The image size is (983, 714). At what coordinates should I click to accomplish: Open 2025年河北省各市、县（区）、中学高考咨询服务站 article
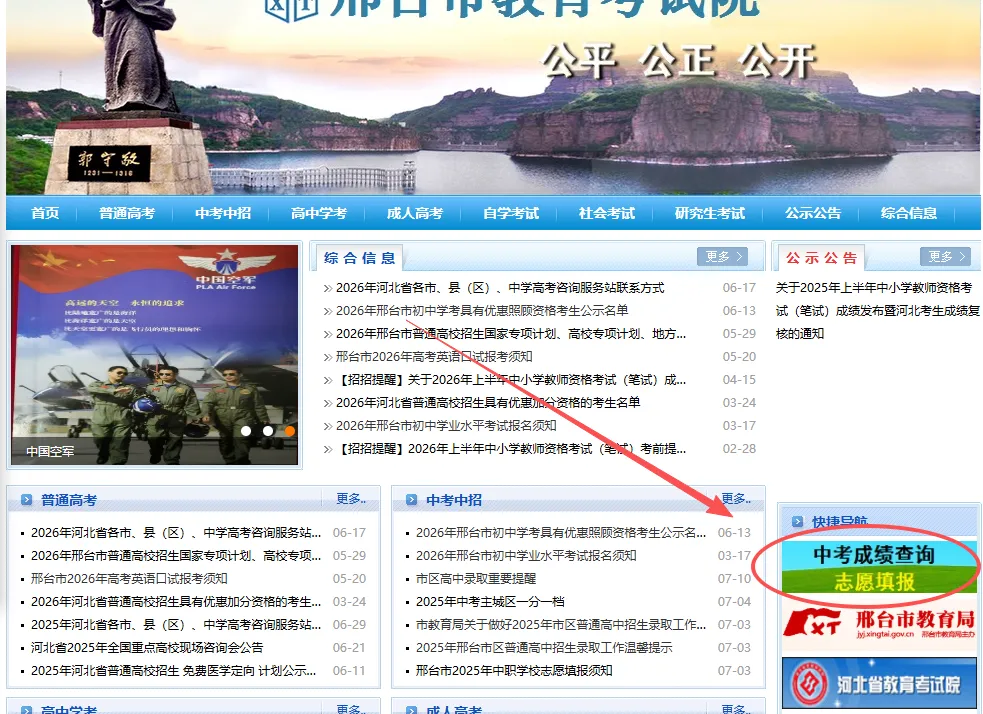tap(176, 624)
